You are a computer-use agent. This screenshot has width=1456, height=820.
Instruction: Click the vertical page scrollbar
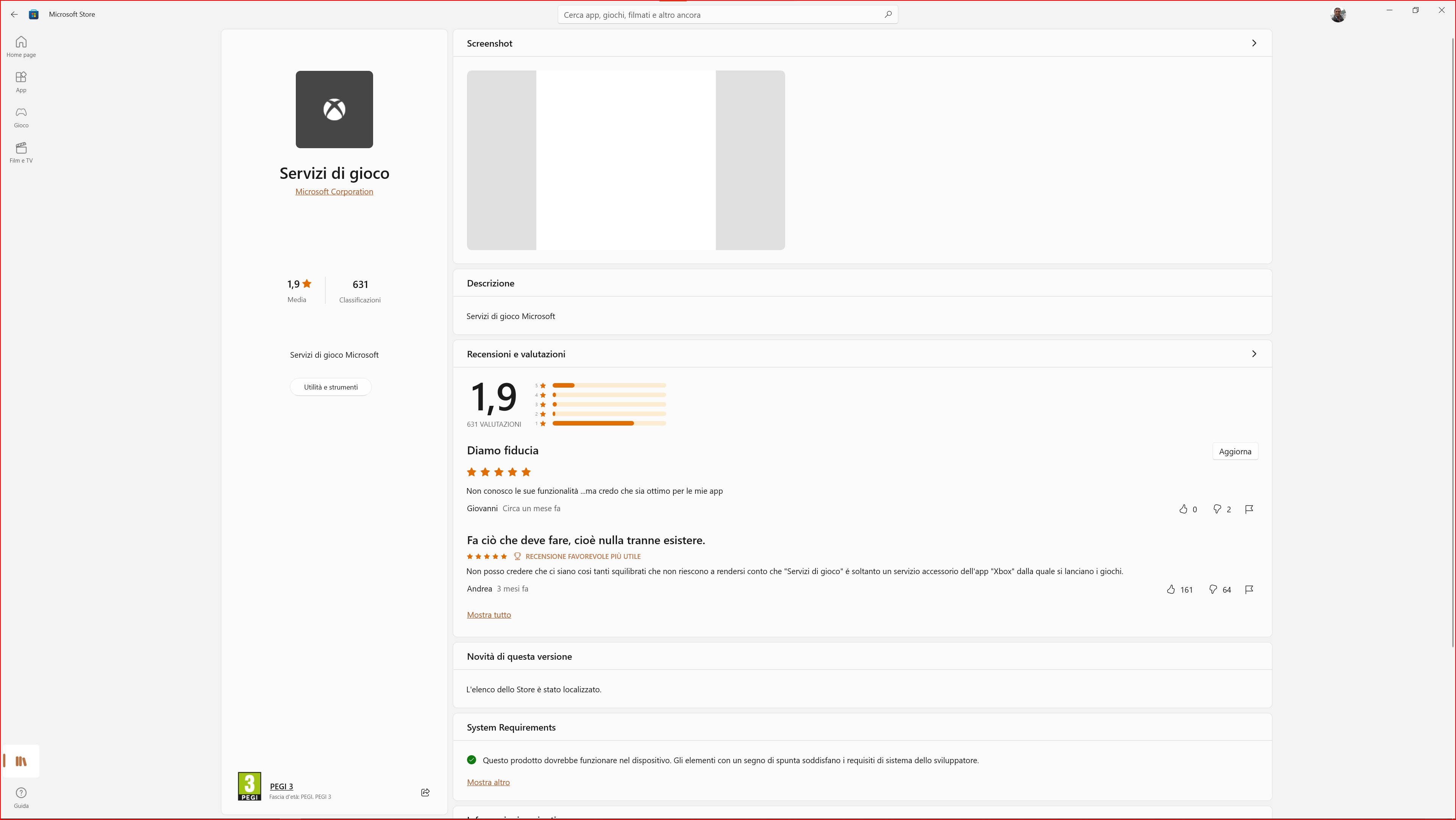1453,343
